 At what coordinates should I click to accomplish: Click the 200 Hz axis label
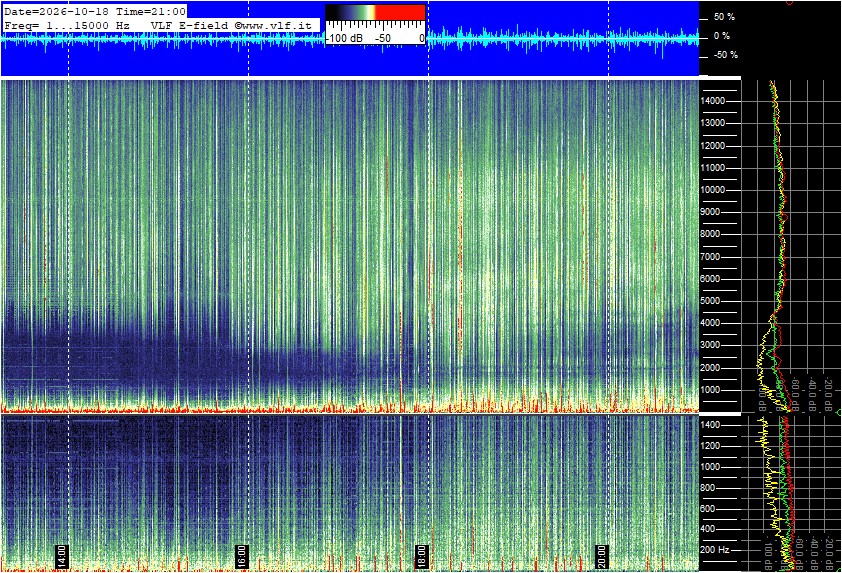[x=715, y=550]
